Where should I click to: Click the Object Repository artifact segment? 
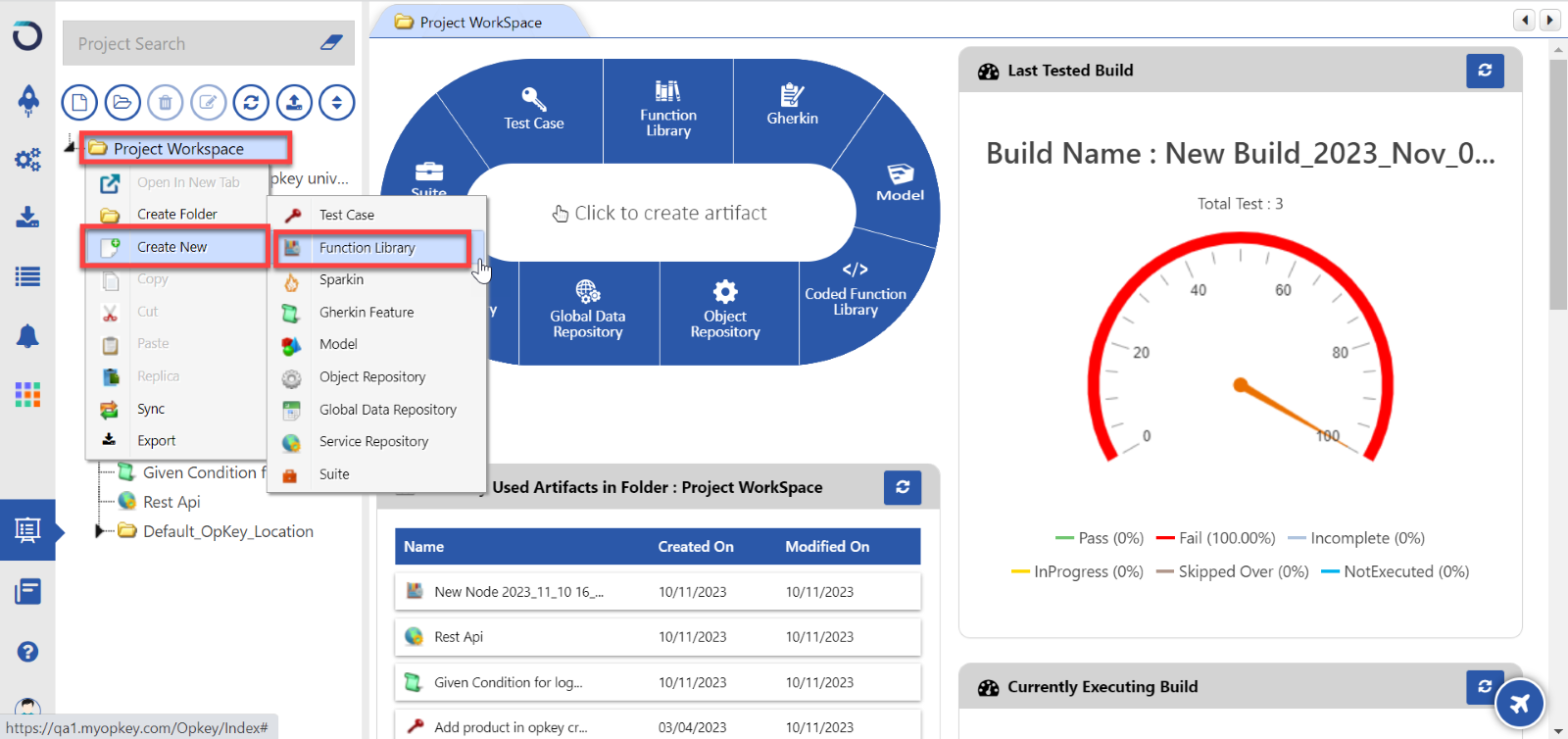725,312
